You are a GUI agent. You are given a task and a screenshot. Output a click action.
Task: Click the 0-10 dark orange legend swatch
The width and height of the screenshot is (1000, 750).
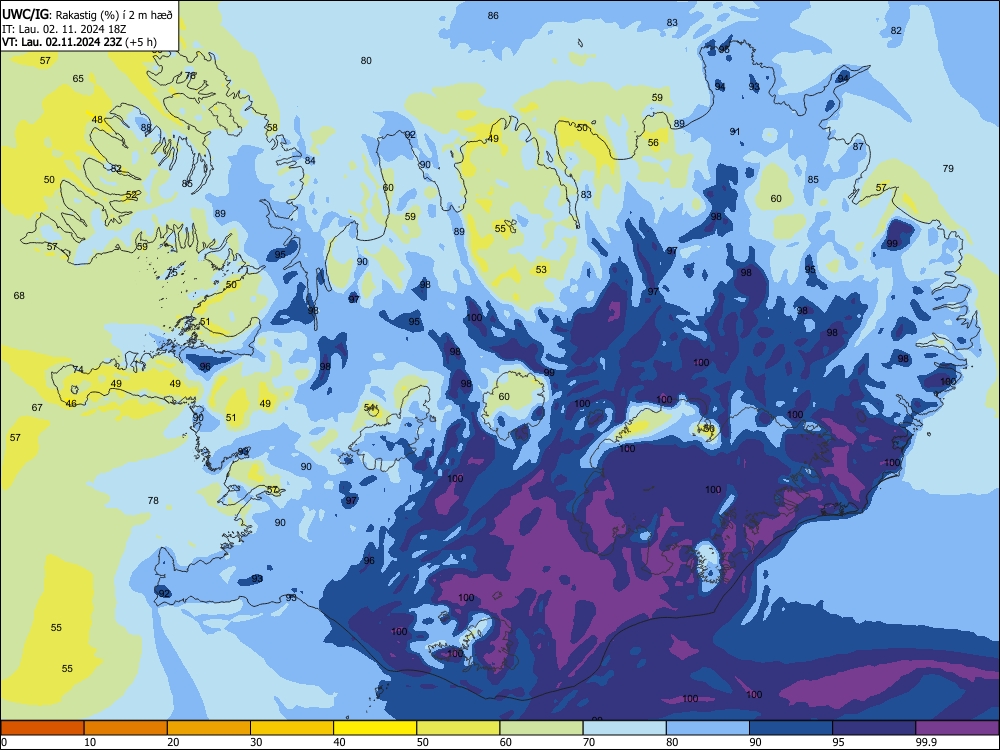pos(42,728)
